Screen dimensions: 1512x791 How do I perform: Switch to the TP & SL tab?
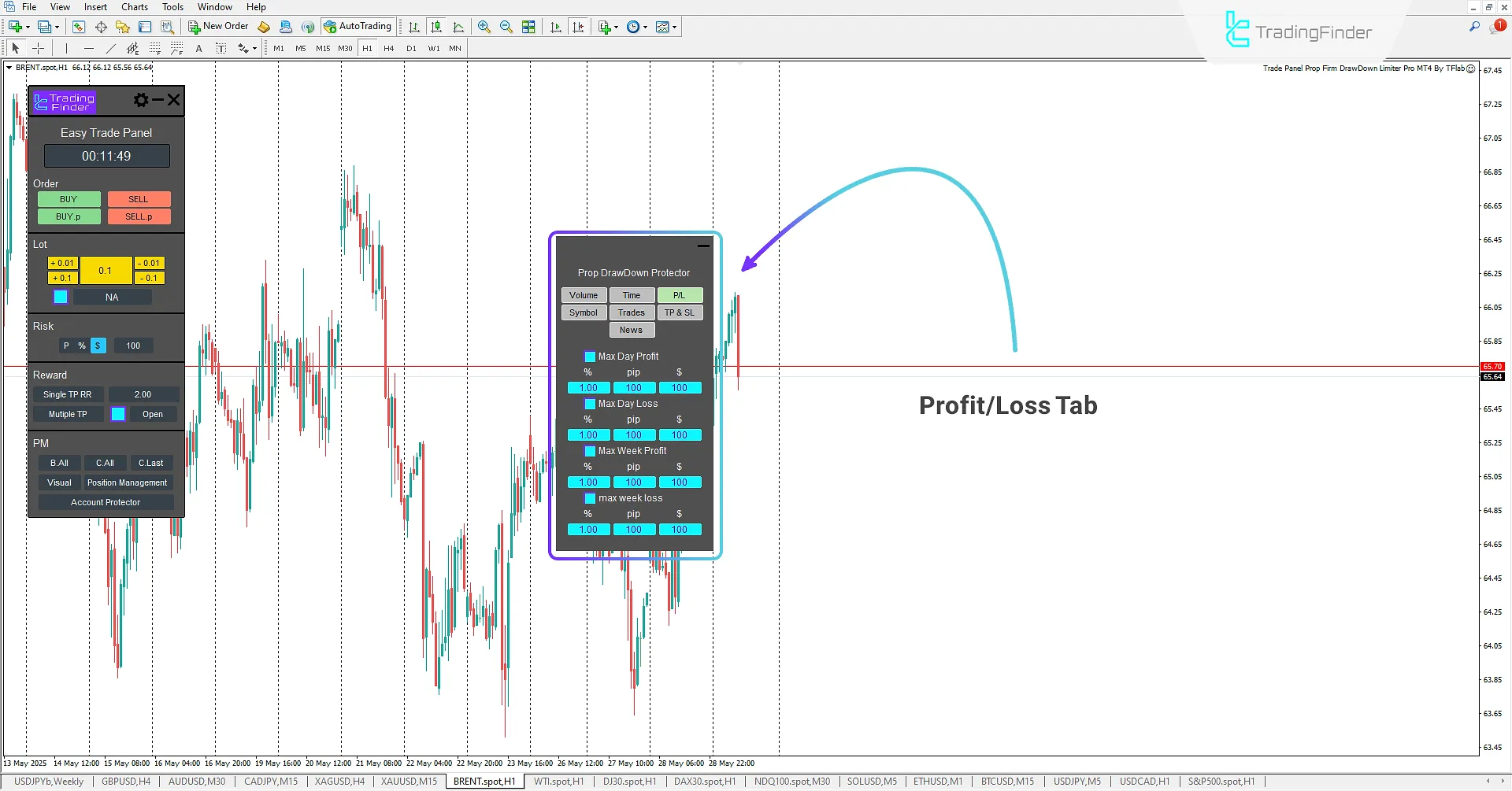[680, 312]
